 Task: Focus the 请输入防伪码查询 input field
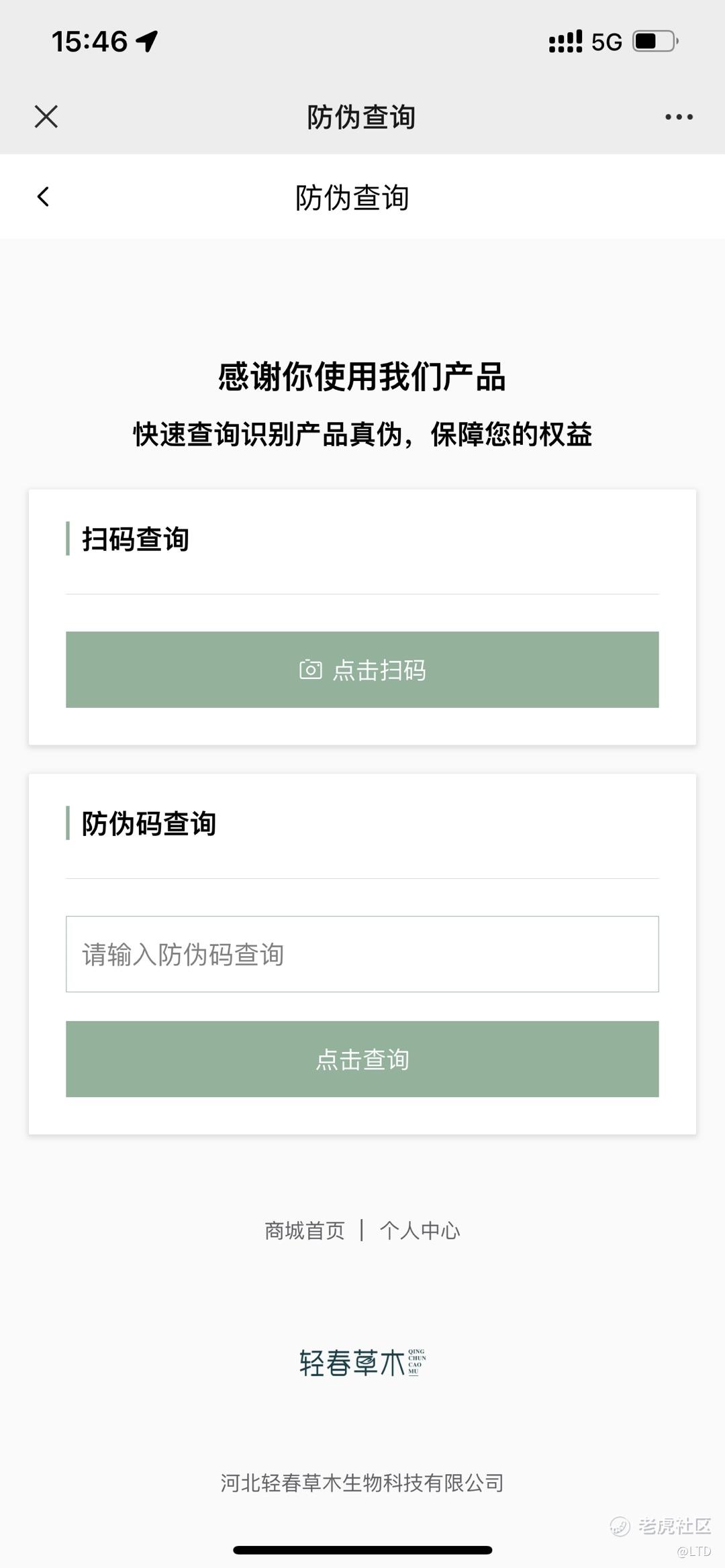tap(362, 954)
